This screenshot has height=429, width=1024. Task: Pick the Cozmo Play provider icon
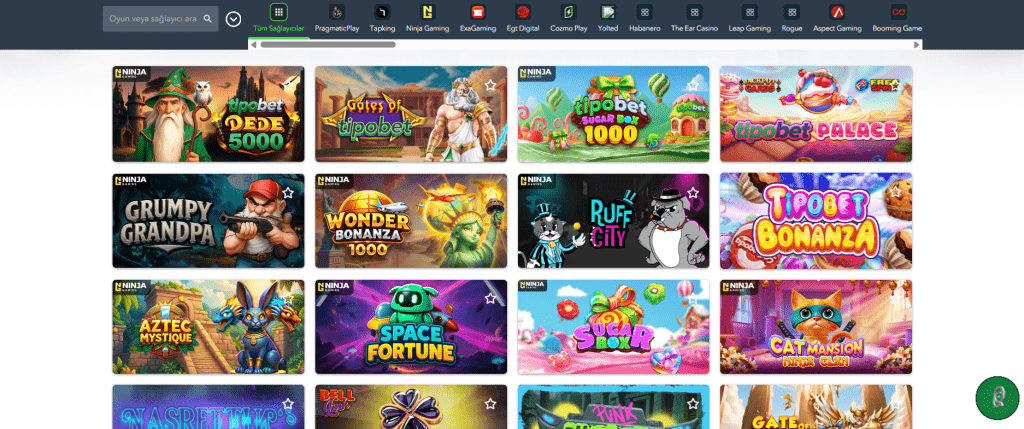click(x=568, y=13)
